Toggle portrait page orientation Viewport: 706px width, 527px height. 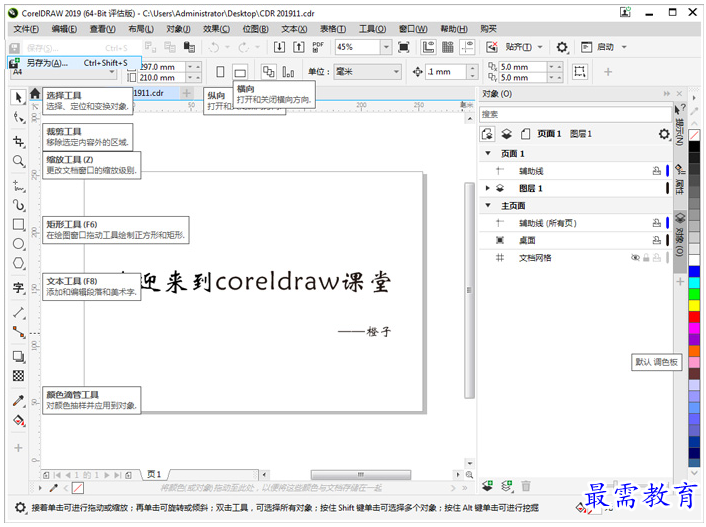point(220,72)
